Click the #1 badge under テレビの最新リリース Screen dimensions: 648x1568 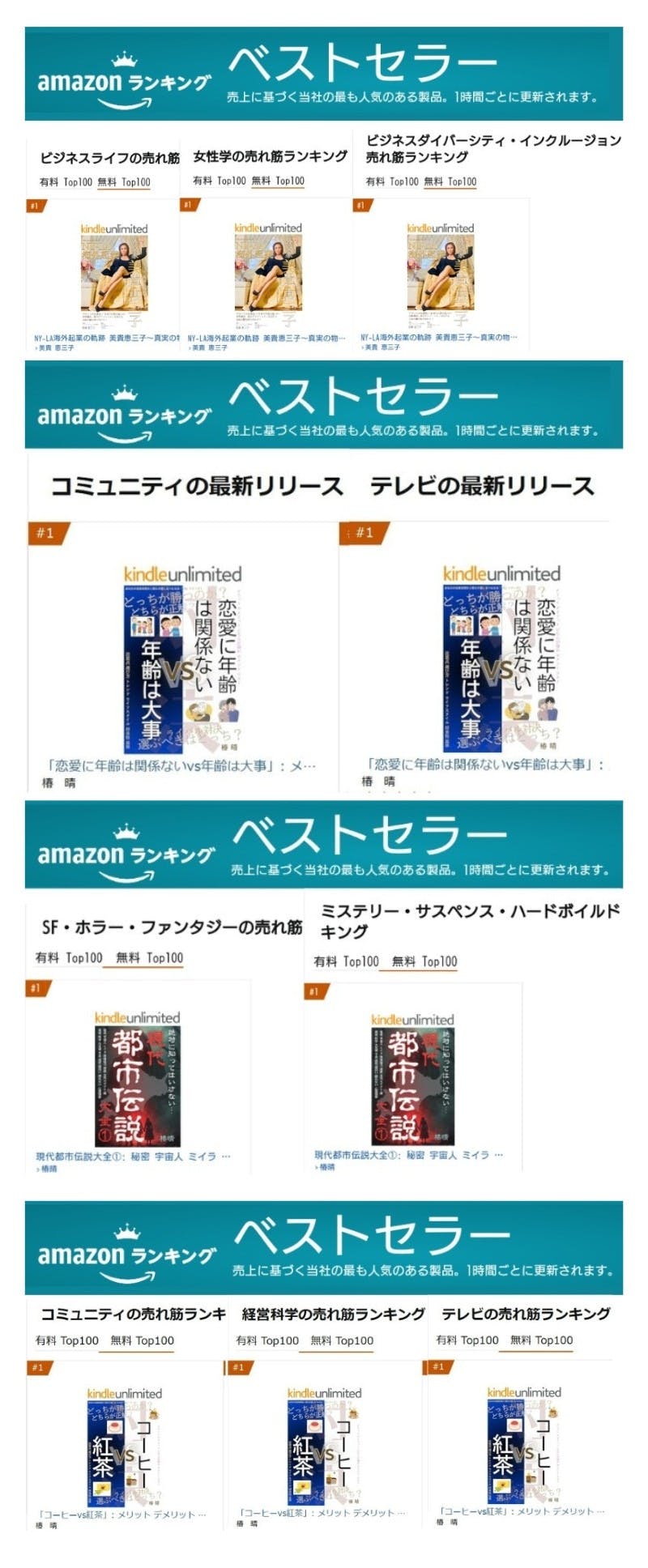tap(365, 533)
